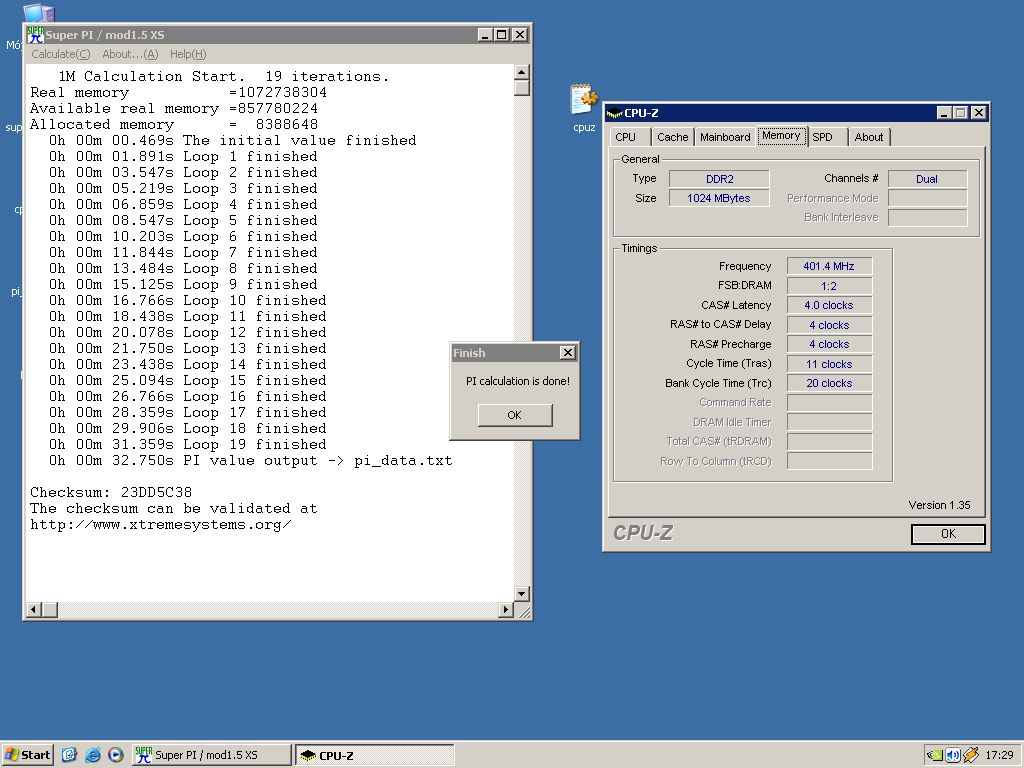Open the Start menu
The width and height of the screenshot is (1024, 768).
(x=27, y=755)
